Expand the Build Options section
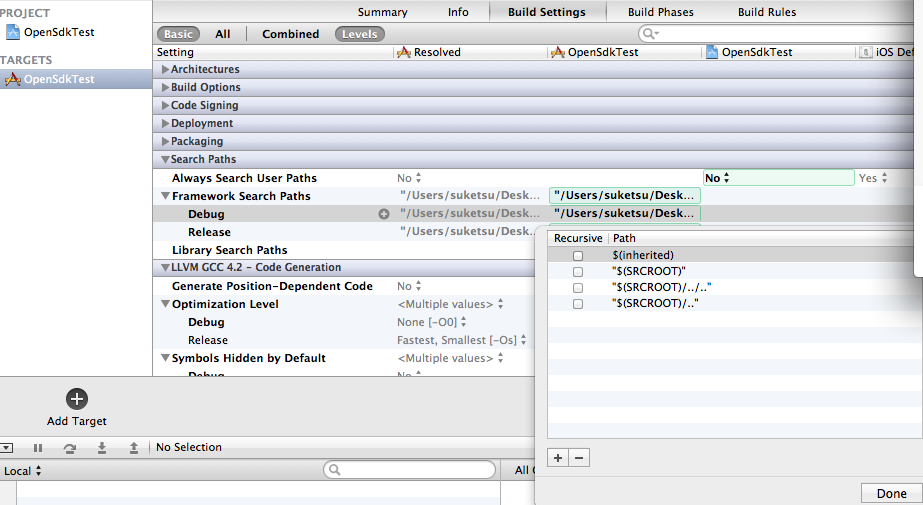This screenshot has height=505, width=923. pos(165,87)
